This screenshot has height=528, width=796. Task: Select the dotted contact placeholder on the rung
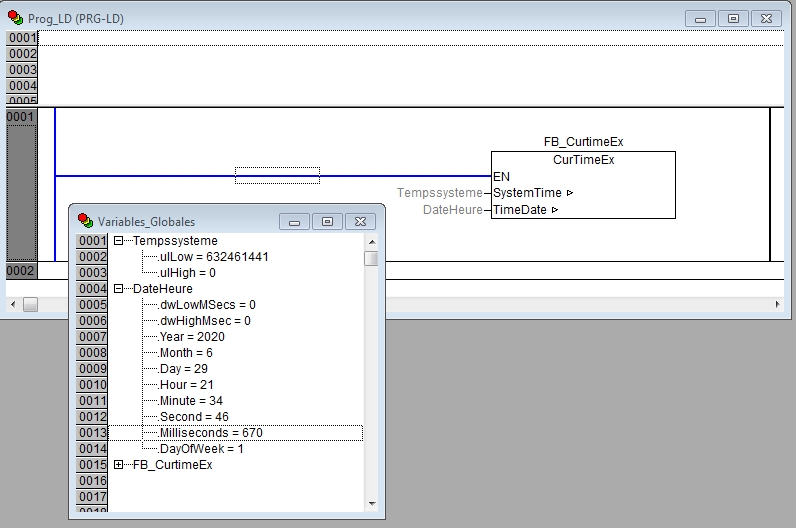(x=277, y=176)
